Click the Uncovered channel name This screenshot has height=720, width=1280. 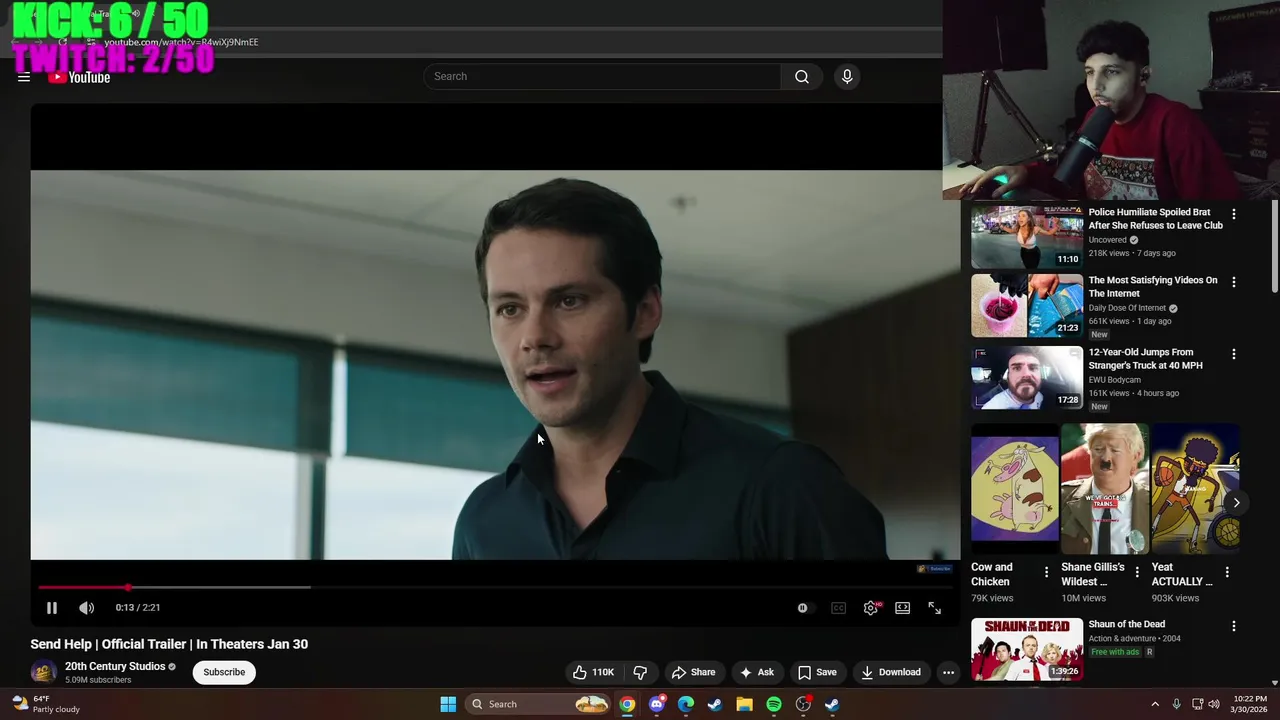(x=1107, y=240)
